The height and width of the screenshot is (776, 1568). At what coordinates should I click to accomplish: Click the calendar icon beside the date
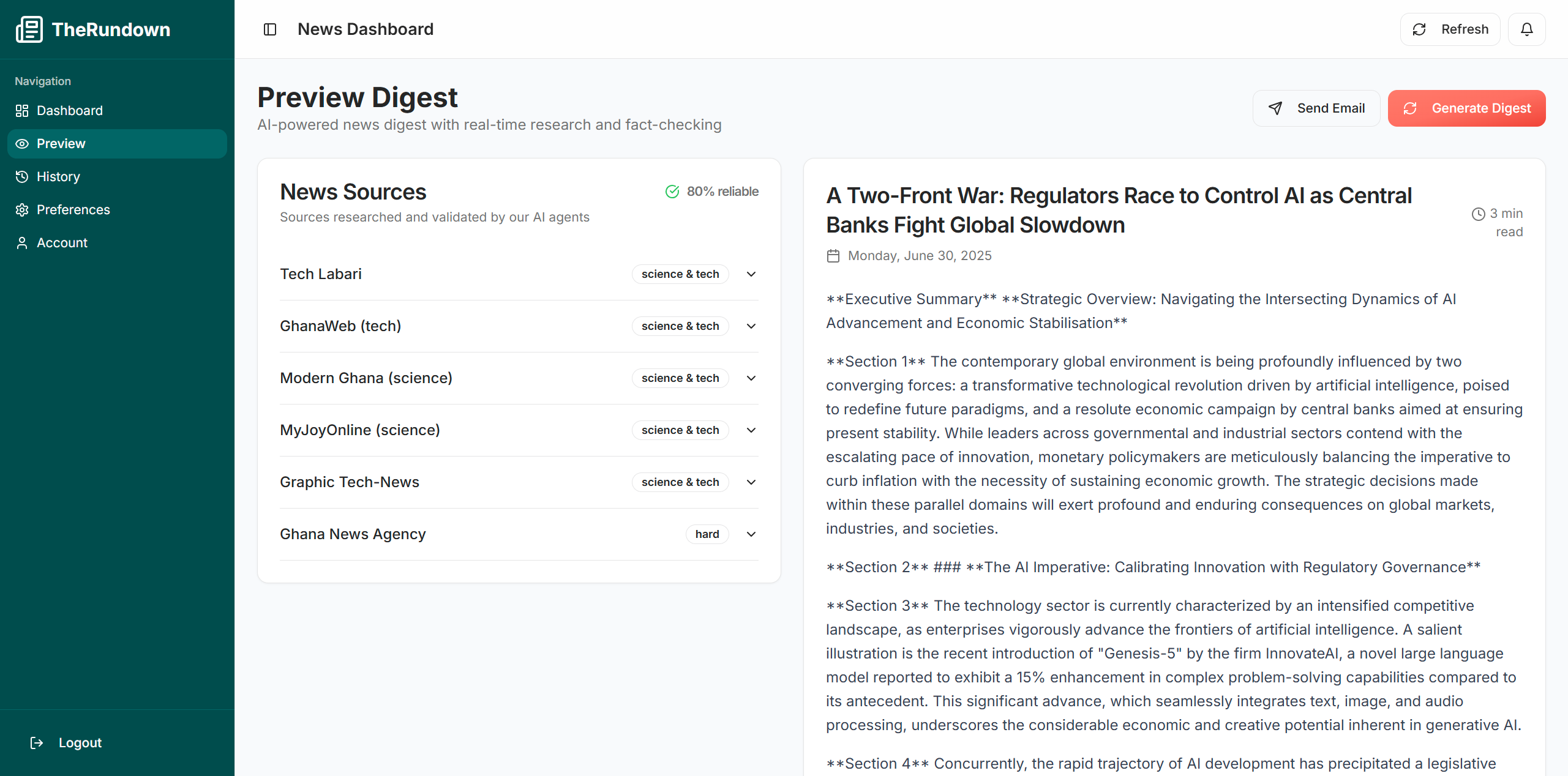pyautogui.click(x=833, y=256)
